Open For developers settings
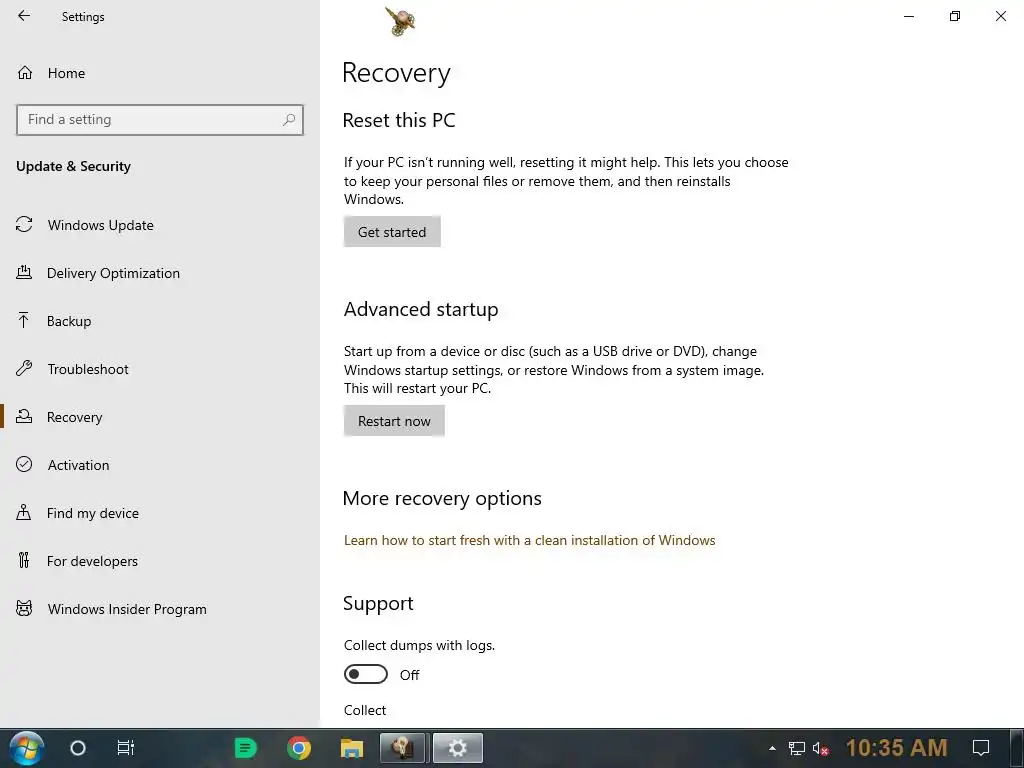 pyautogui.click(x=160, y=561)
